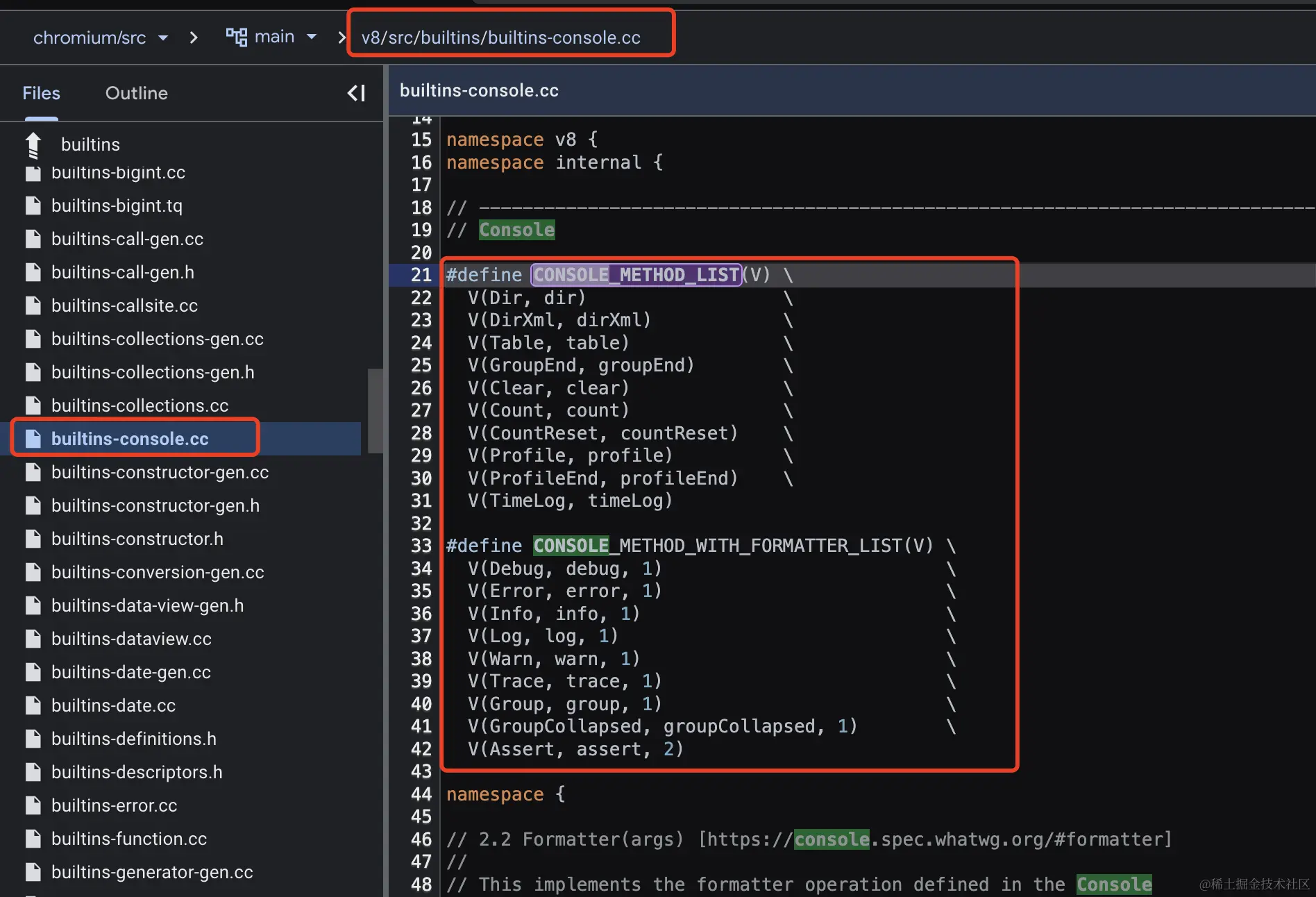Click file icon beside builtins-callsite.cc
This screenshot has width=1316, height=897.
tap(33, 305)
